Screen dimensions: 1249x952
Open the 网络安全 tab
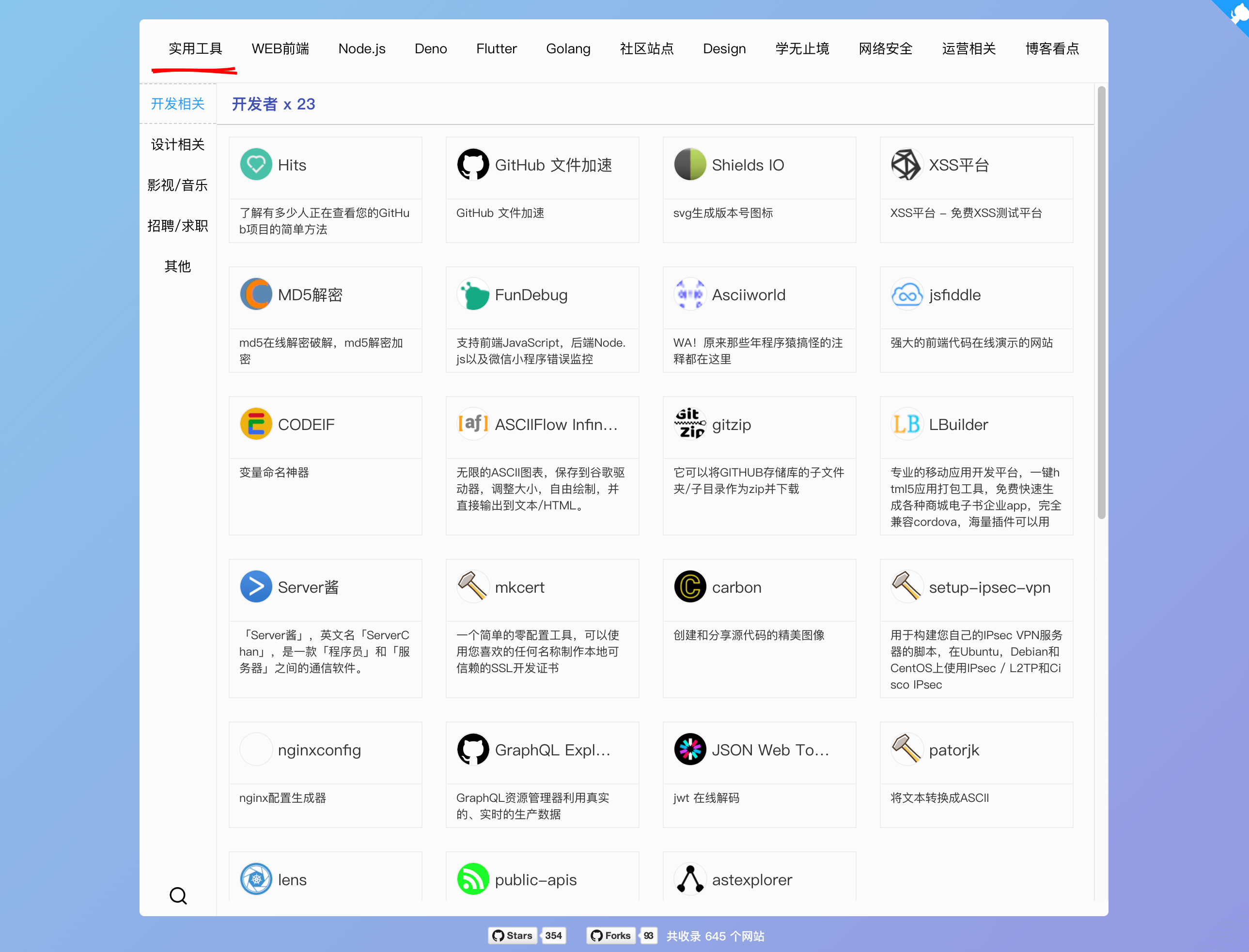pyautogui.click(x=885, y=49)
